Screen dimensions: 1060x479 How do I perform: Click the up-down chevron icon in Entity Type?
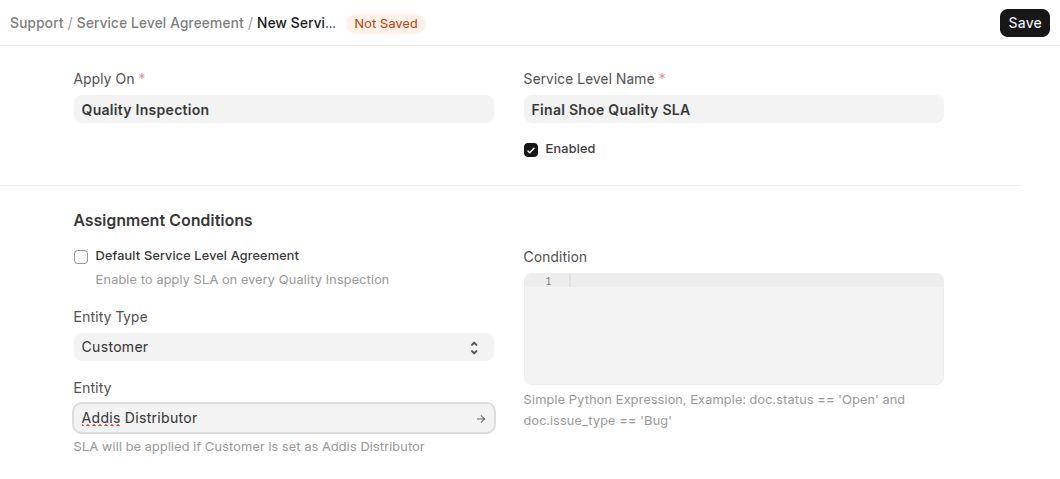[474, 347]
